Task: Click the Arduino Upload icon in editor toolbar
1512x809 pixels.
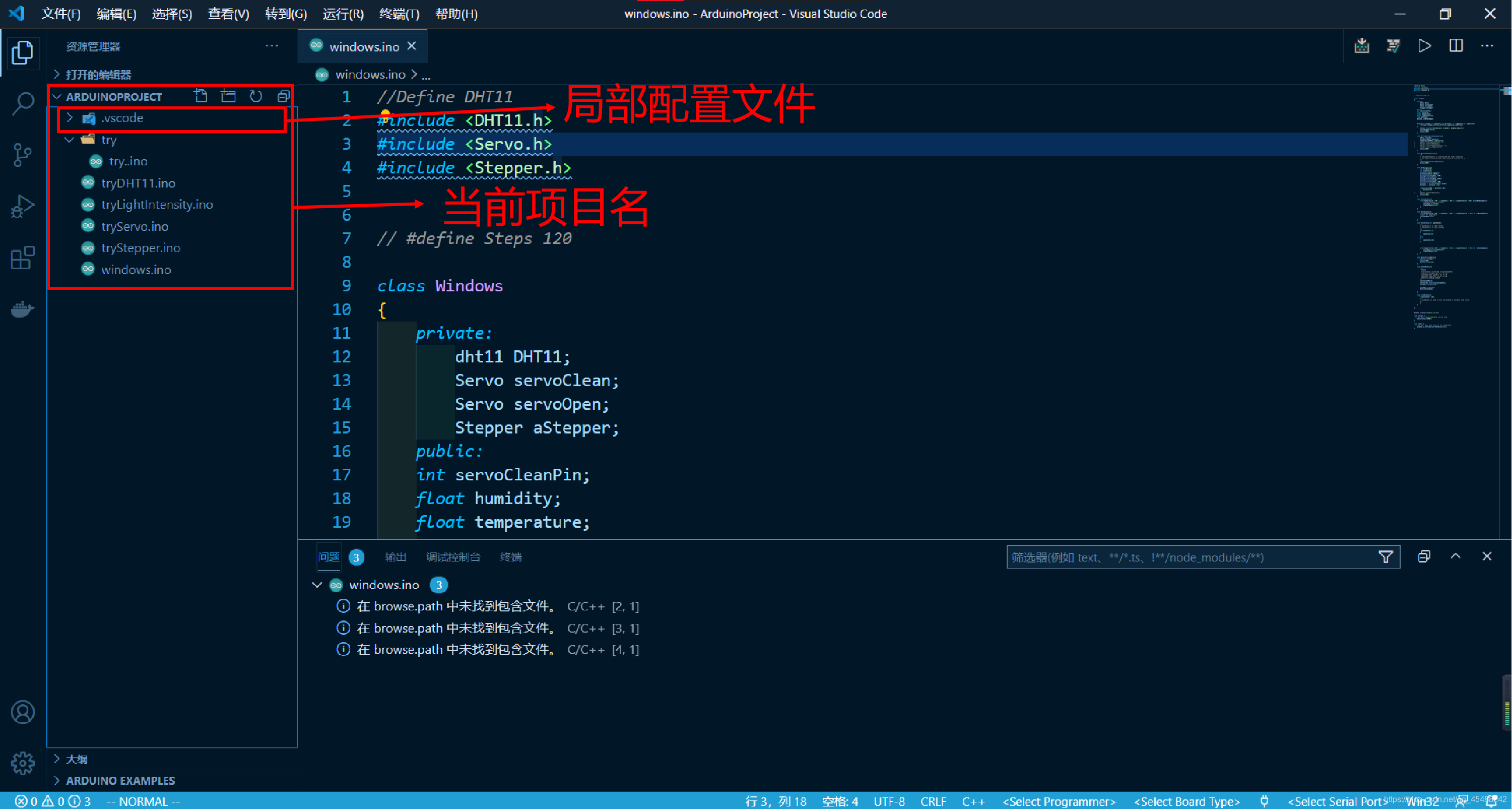Action: point(1362,46)
